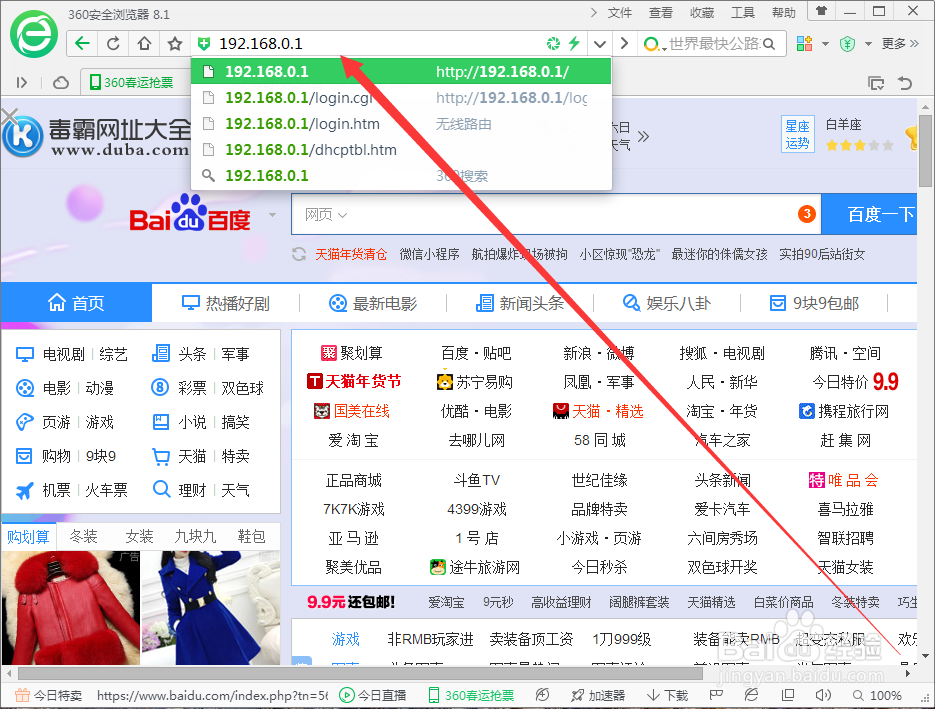Open the 查看 menu

(x=661, y=13)
